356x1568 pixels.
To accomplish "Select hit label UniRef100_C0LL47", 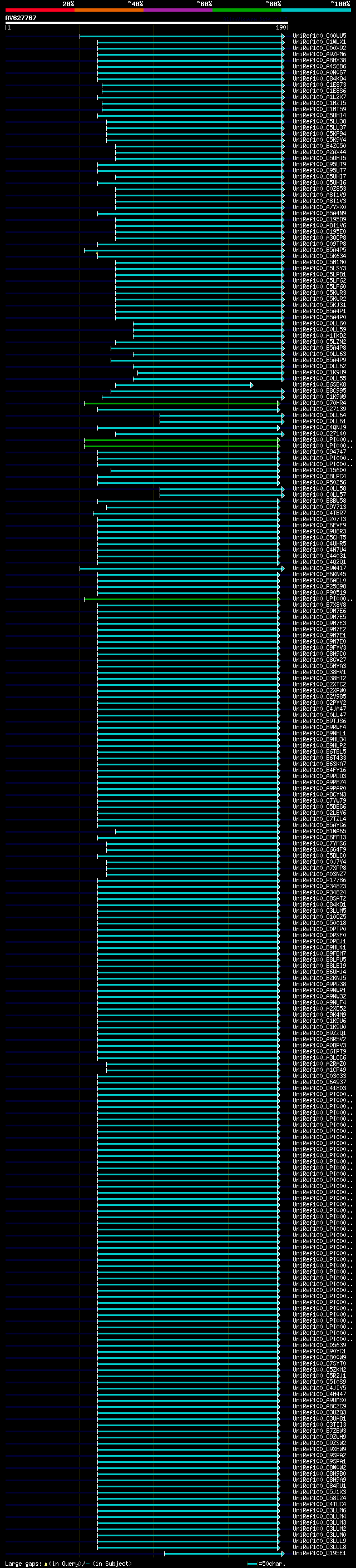I will pyautogui.click(x=319, y=715).
